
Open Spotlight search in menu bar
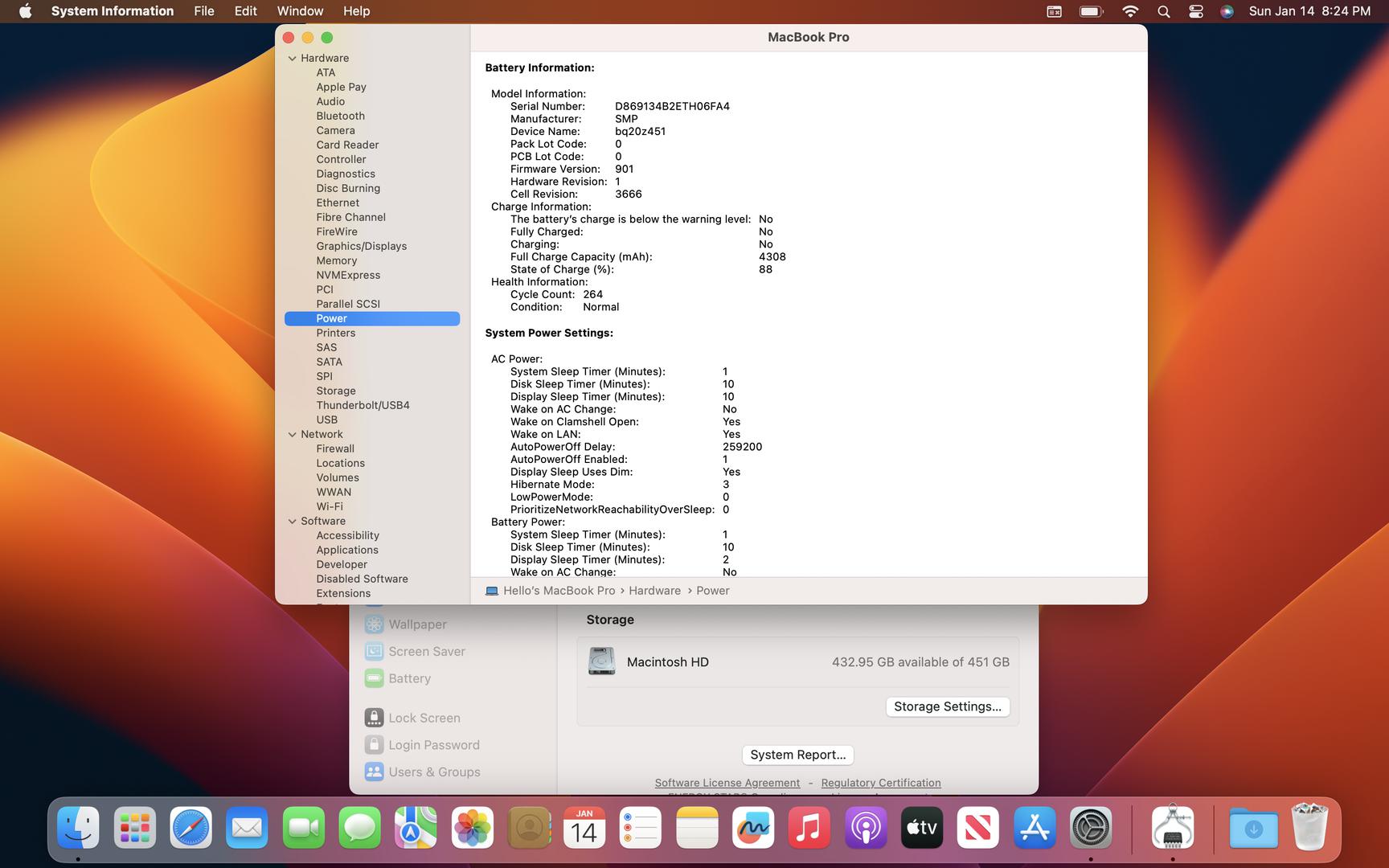pos(1163,11)
